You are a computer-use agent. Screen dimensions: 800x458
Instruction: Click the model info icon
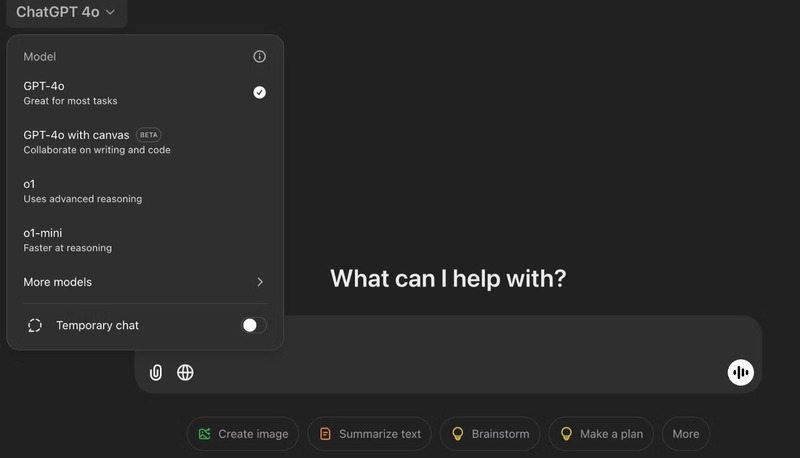260,57
